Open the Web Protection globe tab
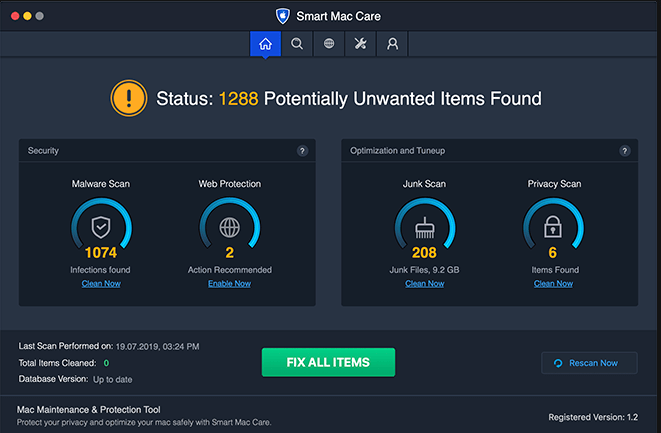 (329, 43)
